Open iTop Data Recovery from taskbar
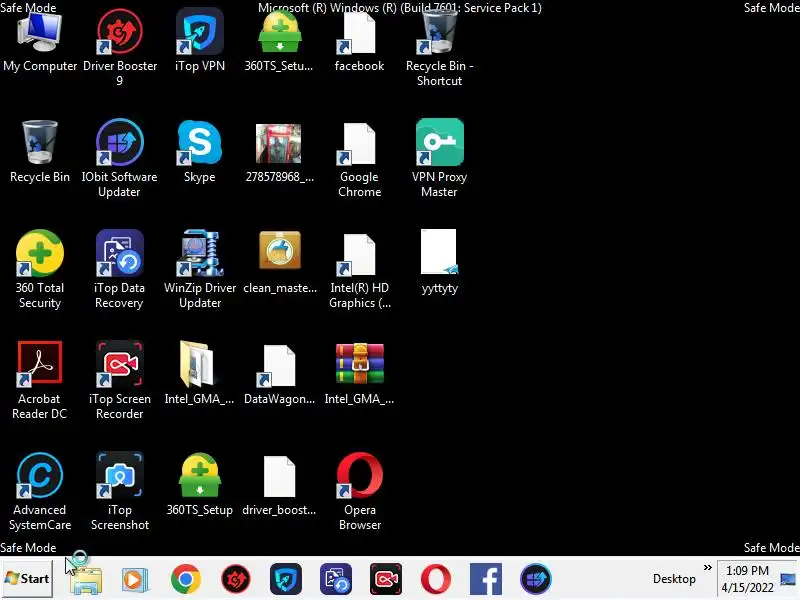The height and width of the screenshot is (600, 800). (x=335, y=579)
